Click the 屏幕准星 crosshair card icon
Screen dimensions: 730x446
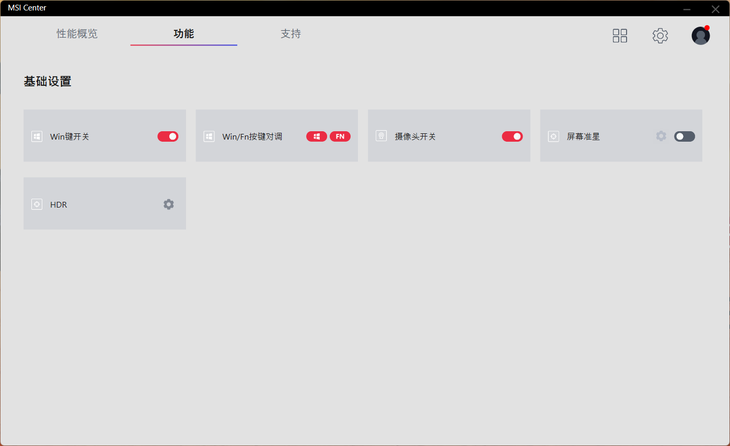click(553, 136)
